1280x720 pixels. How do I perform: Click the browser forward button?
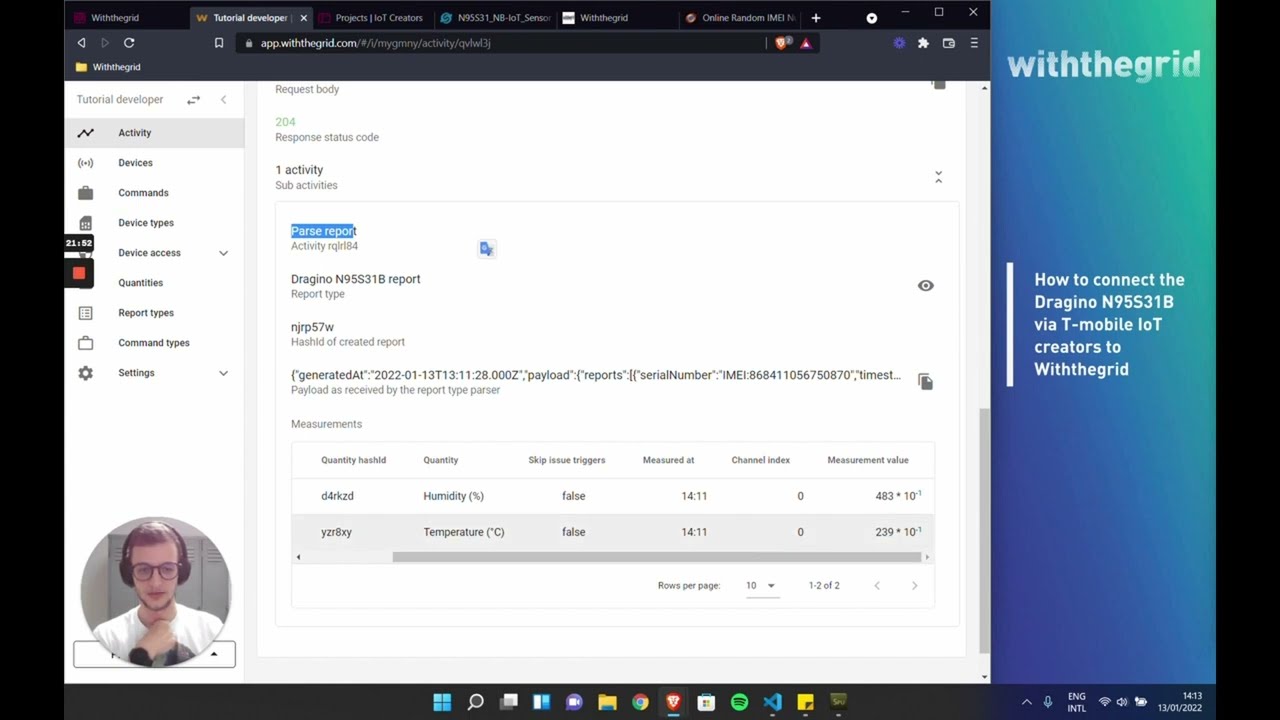tap(104, 43)
